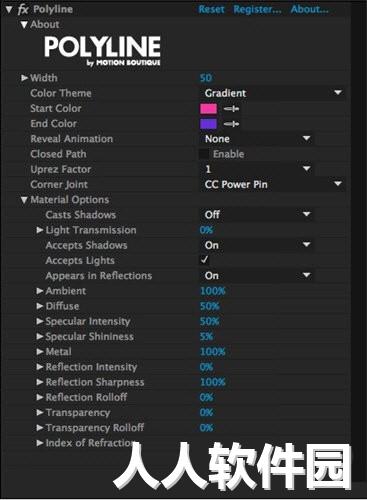367x500 pixels.
Task: Pick Start Color with the eyedropper
Action: coord(231,109)
